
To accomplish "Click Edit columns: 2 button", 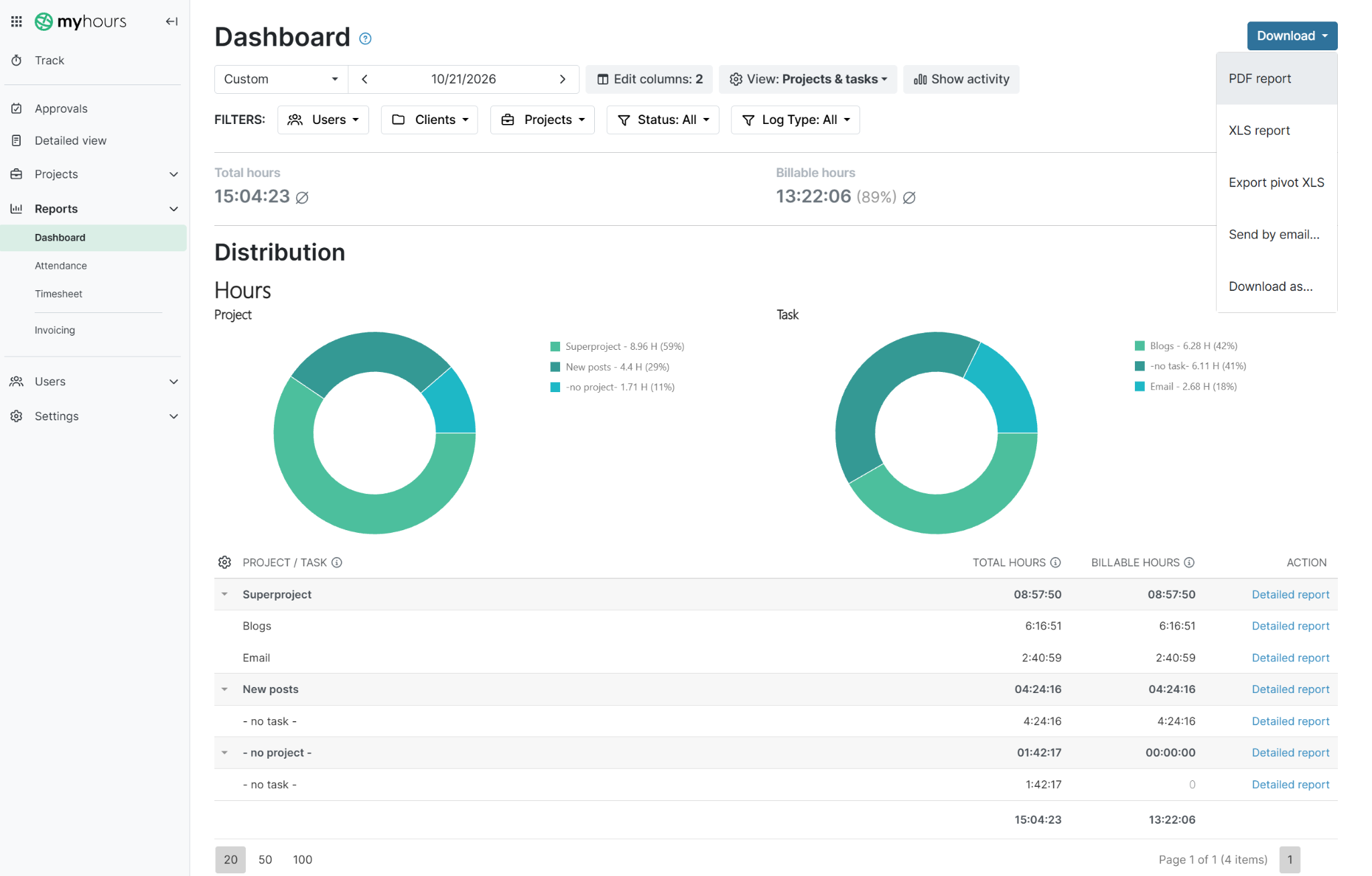I will coord(650,79).
